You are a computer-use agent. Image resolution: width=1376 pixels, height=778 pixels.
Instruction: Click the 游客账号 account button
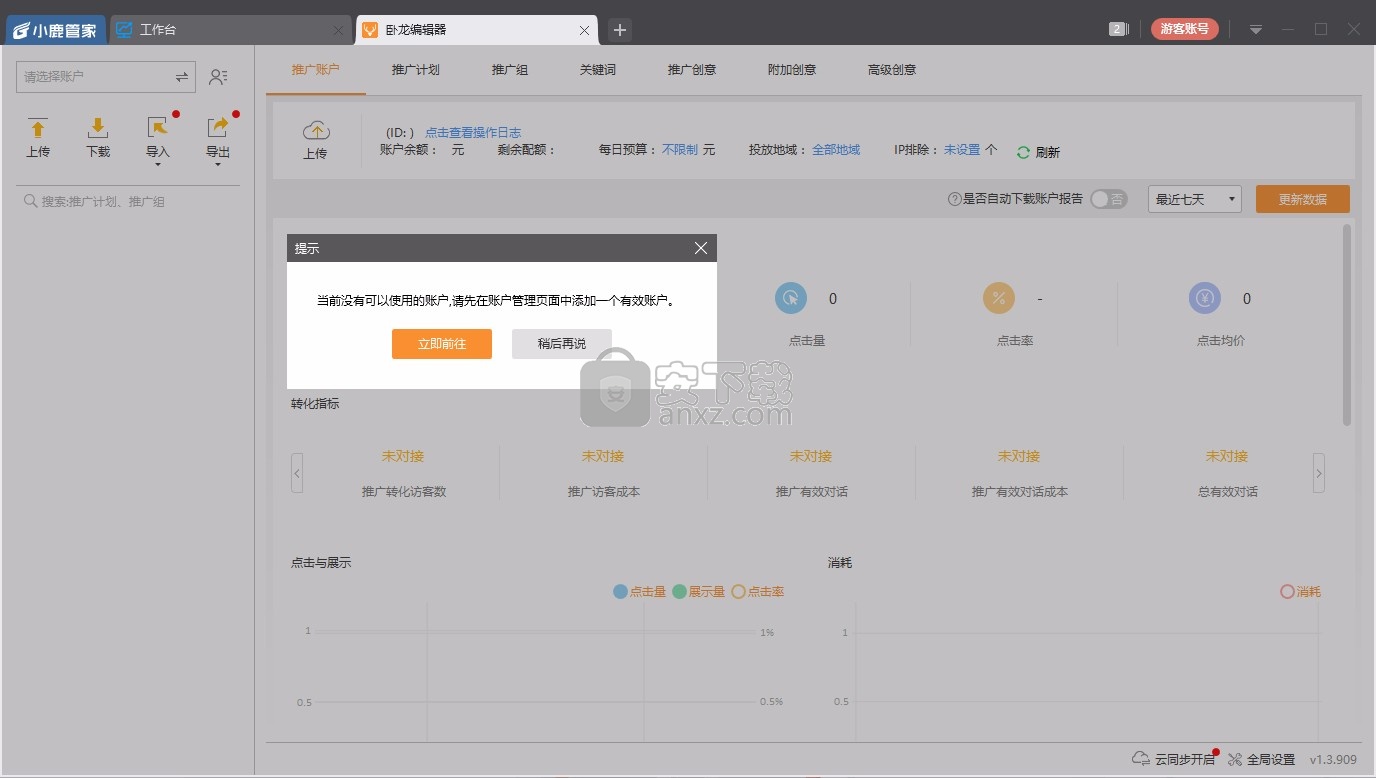coord(1185,29)
